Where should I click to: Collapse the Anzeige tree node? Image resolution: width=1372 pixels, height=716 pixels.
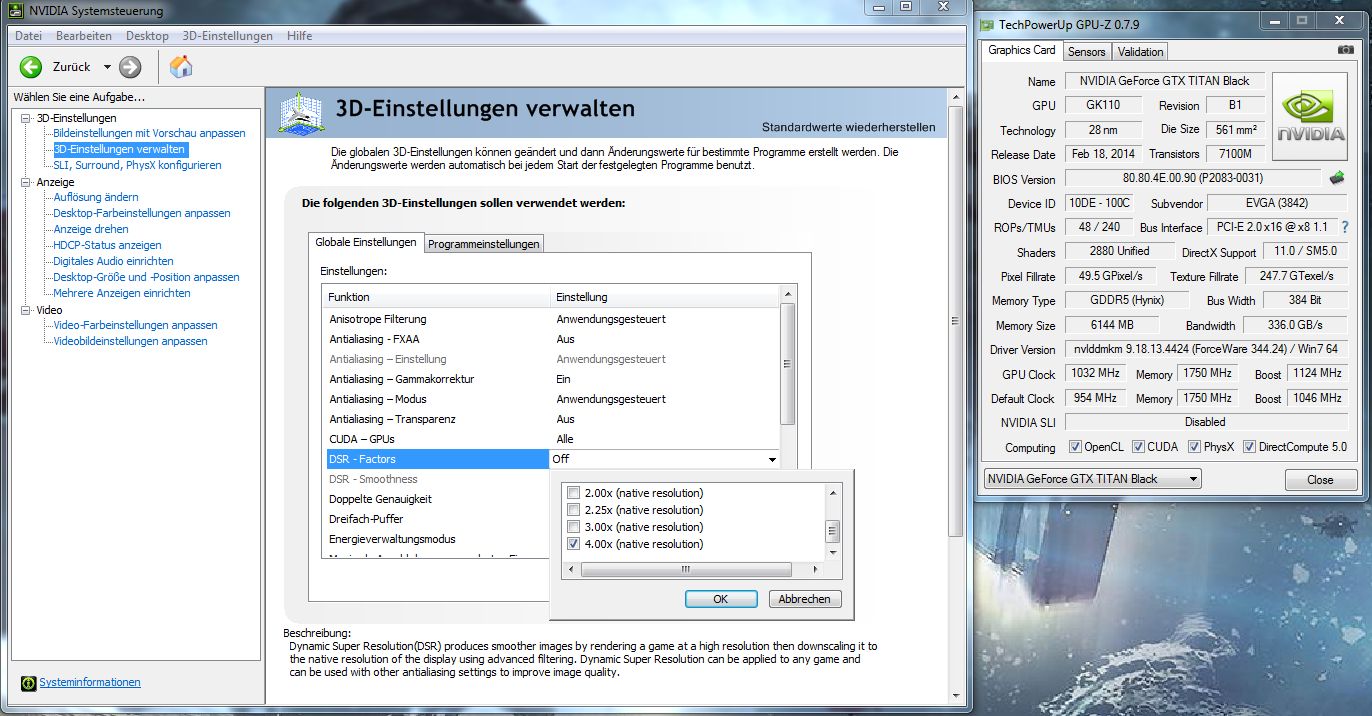(26, 182)
